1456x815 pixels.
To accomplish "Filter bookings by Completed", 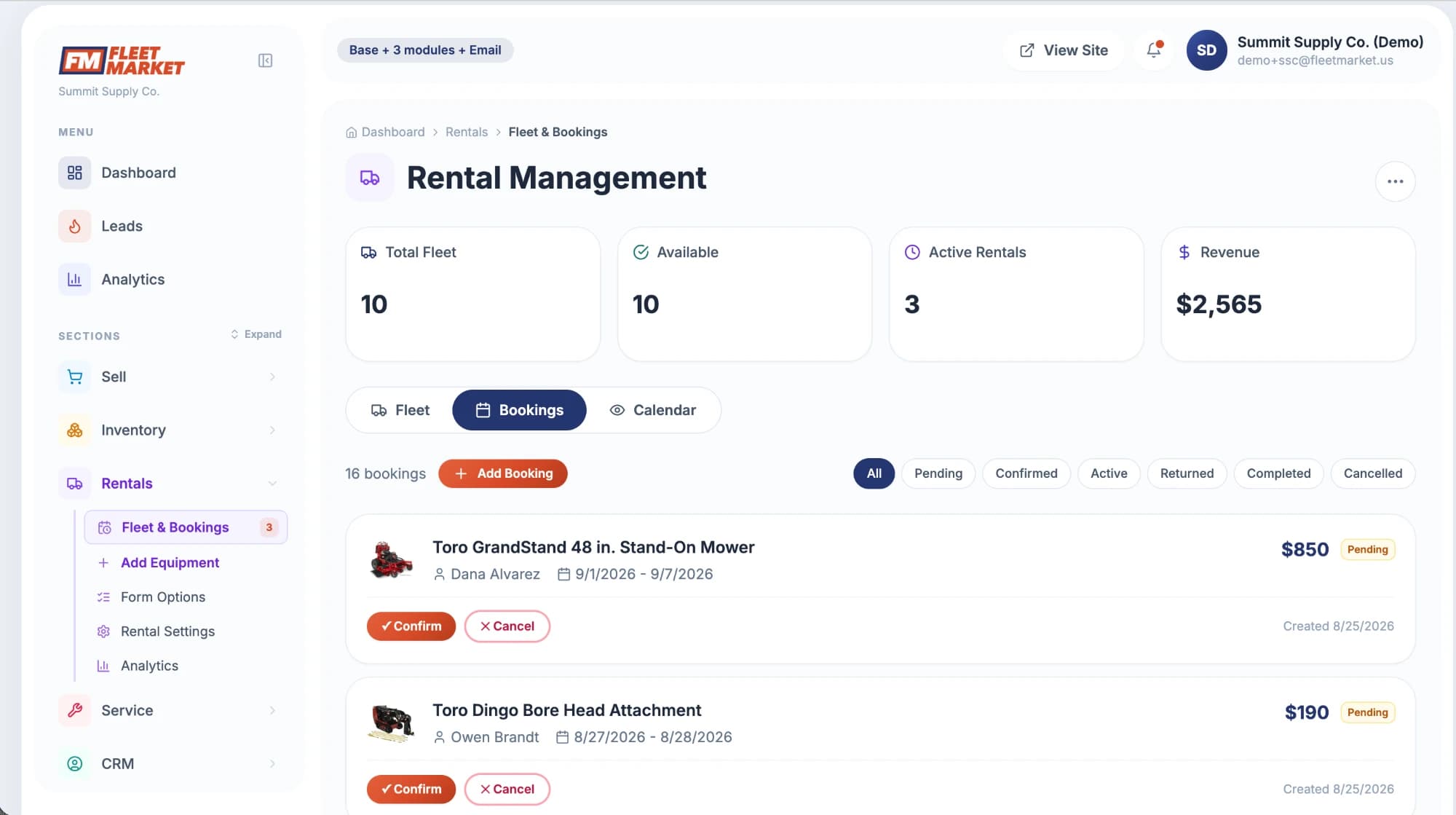I will [x=1278, y=473].
